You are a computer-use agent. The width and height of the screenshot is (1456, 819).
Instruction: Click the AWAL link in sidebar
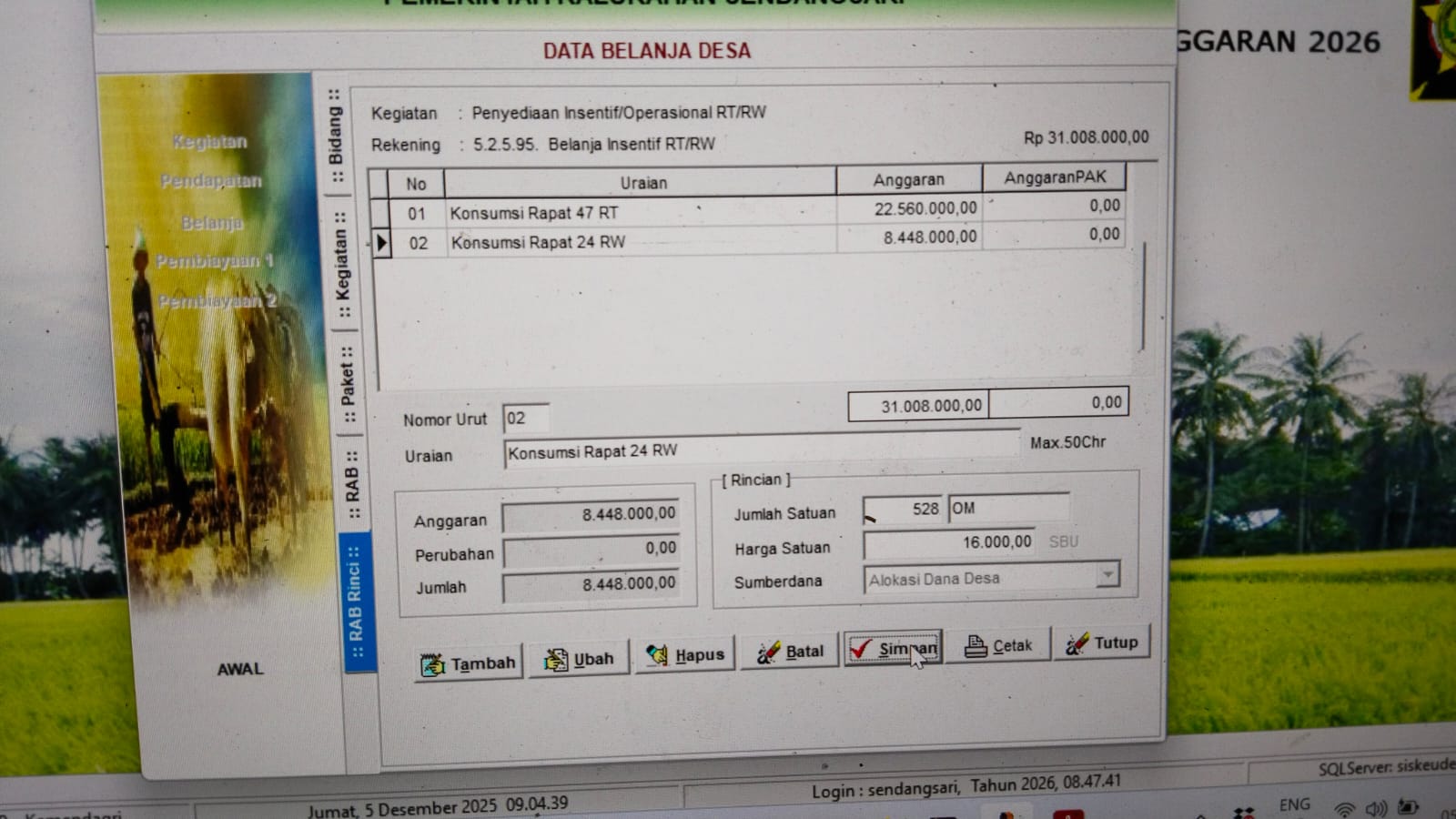(x=240, y=669)
